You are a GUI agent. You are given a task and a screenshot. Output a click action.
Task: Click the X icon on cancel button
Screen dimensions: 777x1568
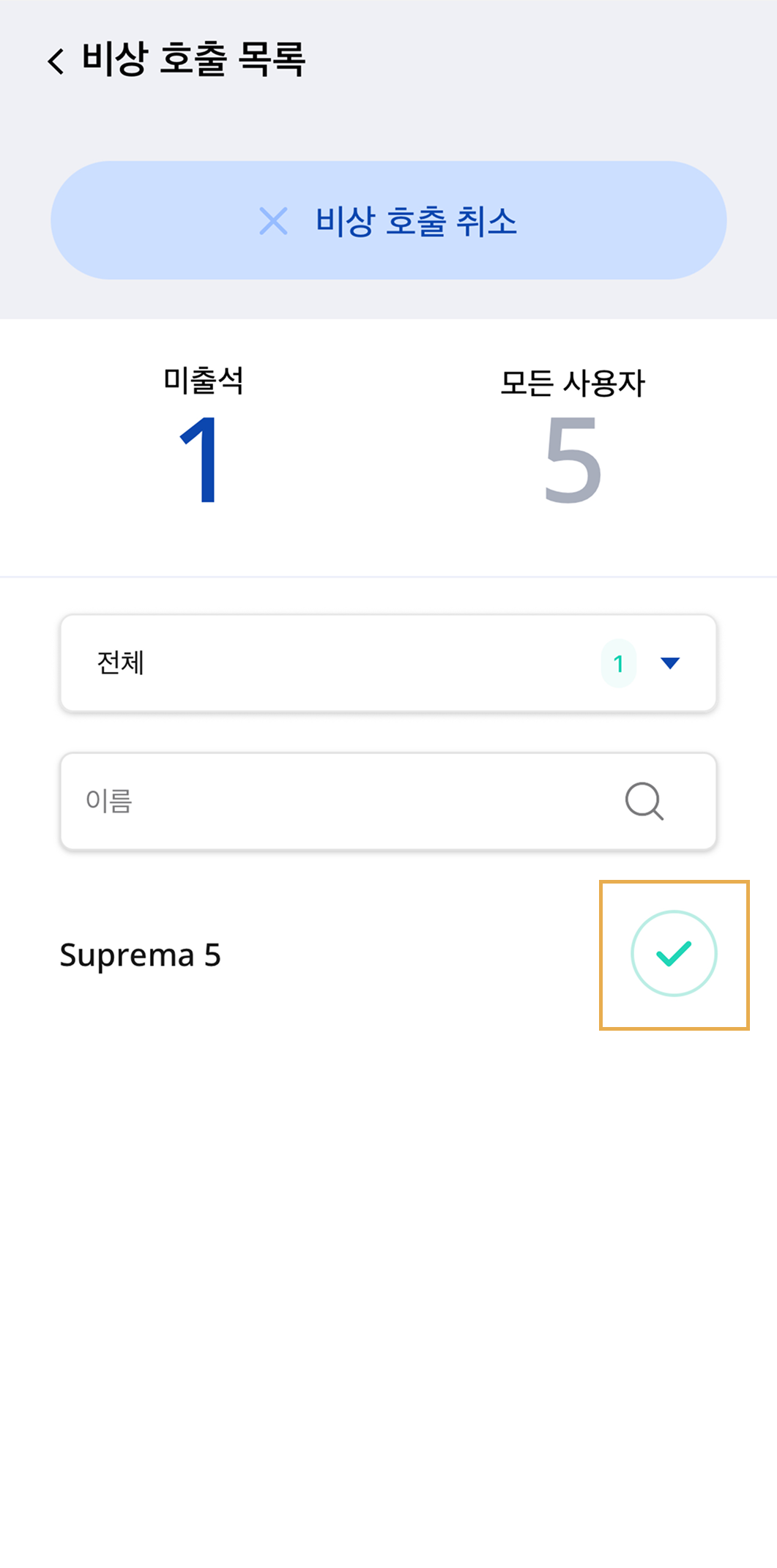click(274, 221)
